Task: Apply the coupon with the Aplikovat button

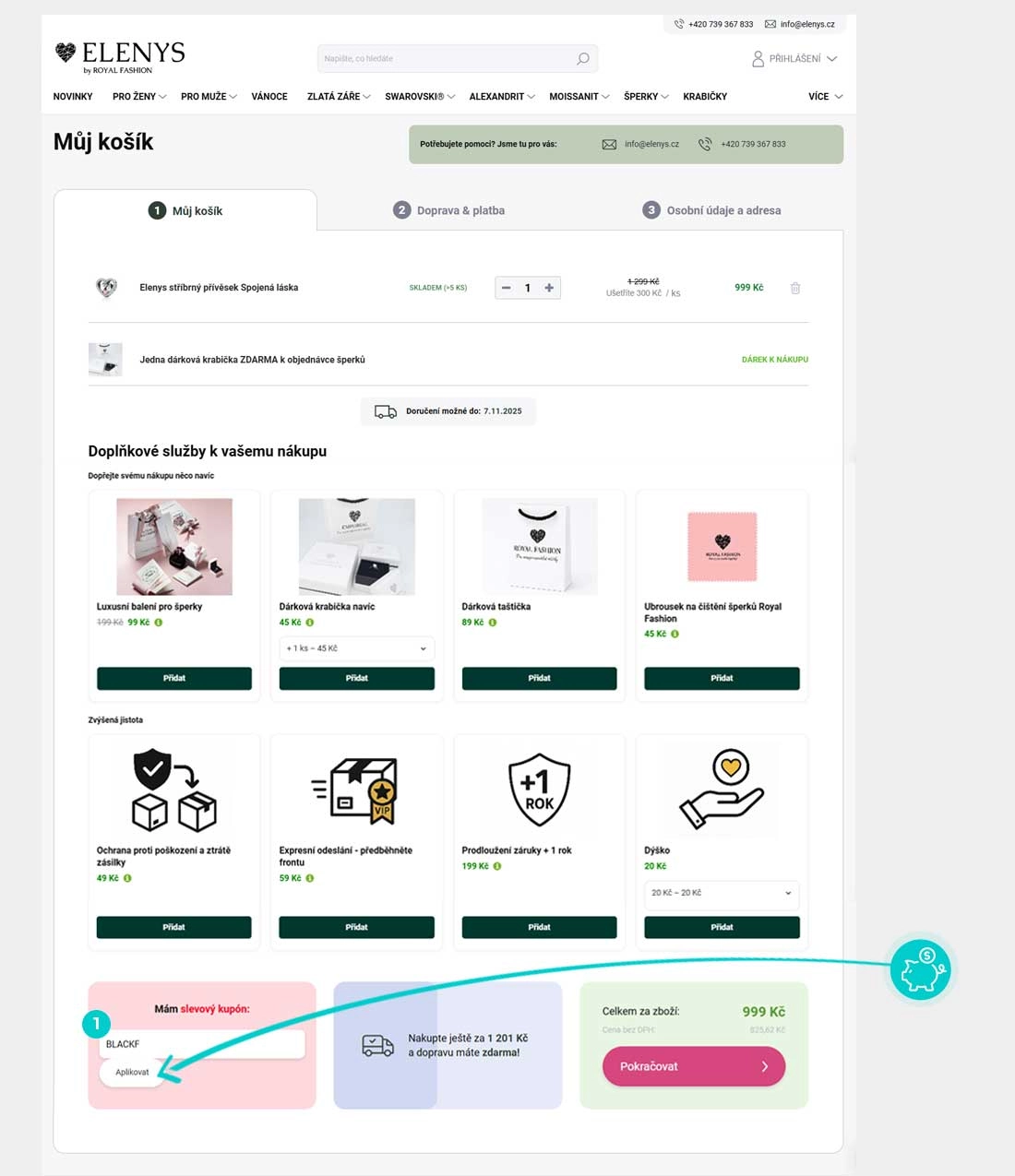Action: tap(132, 1073)
